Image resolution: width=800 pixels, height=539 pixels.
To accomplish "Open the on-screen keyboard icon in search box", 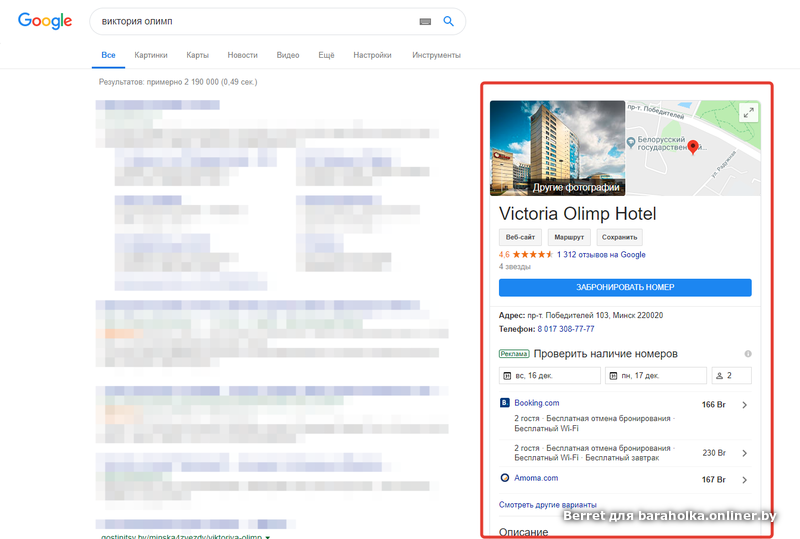I will (x=425, y=21).
